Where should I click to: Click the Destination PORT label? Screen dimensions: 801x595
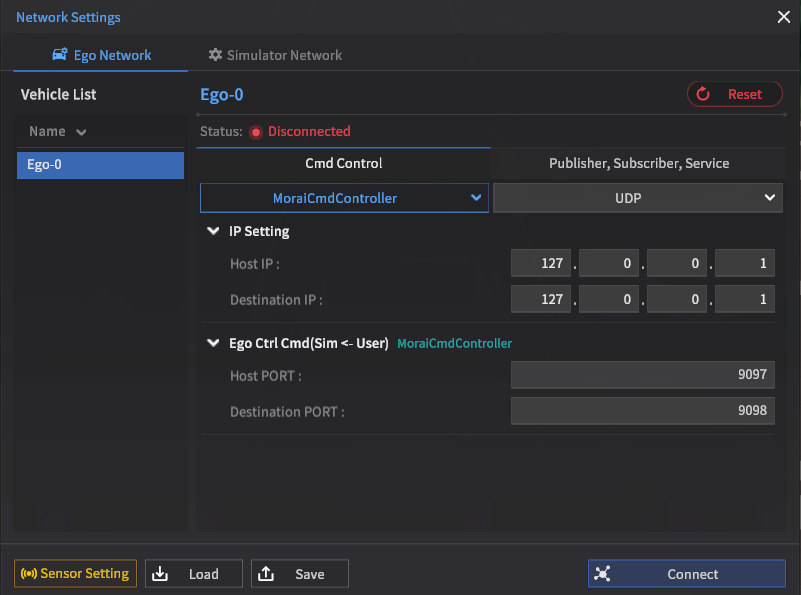point(287,412)
